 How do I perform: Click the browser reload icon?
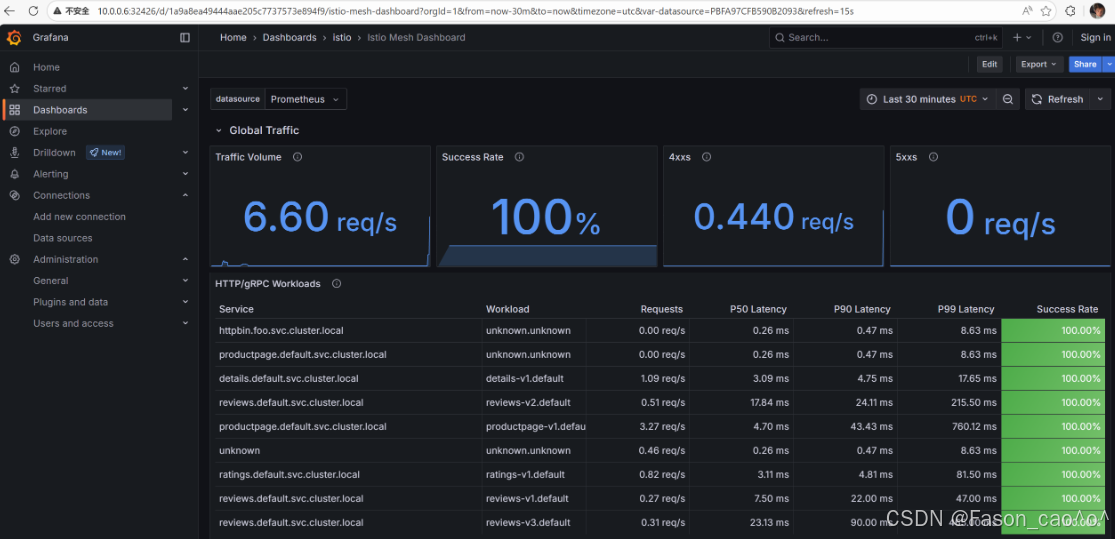(33, 11)
